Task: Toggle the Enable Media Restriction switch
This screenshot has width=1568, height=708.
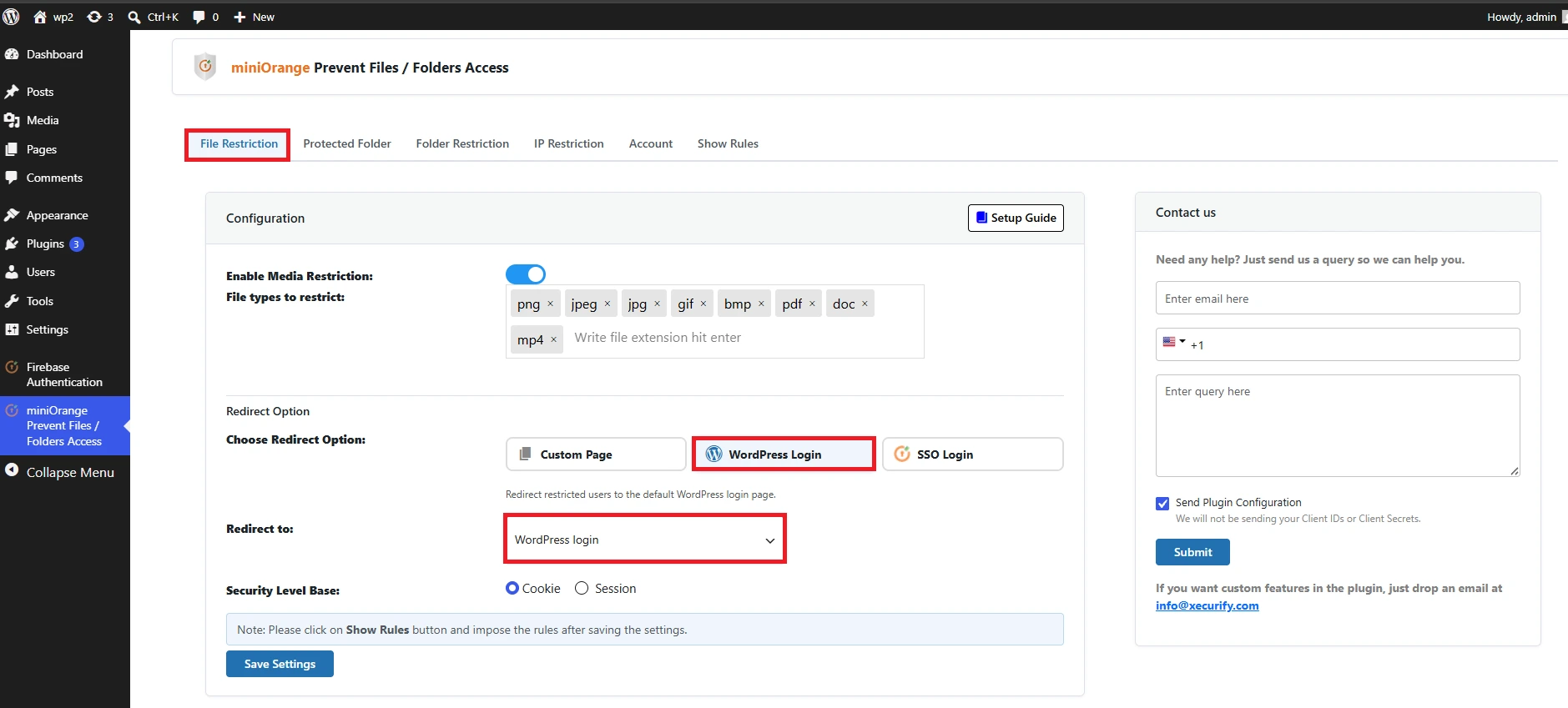Action: [x=526, y=274]
